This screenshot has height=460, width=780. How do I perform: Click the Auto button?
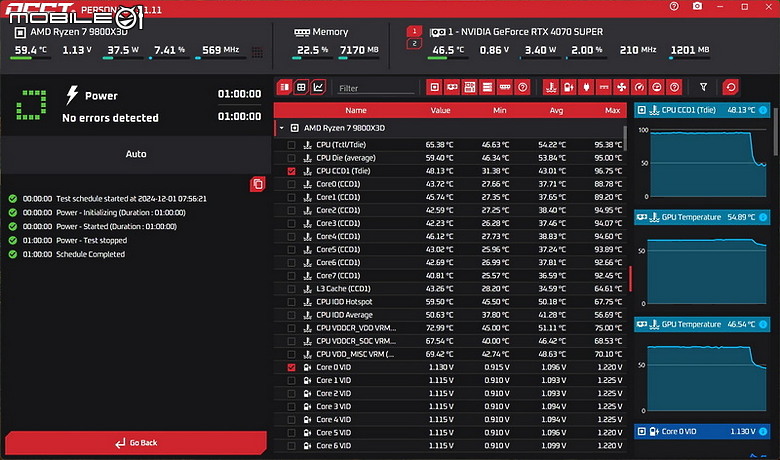point(136,154)
